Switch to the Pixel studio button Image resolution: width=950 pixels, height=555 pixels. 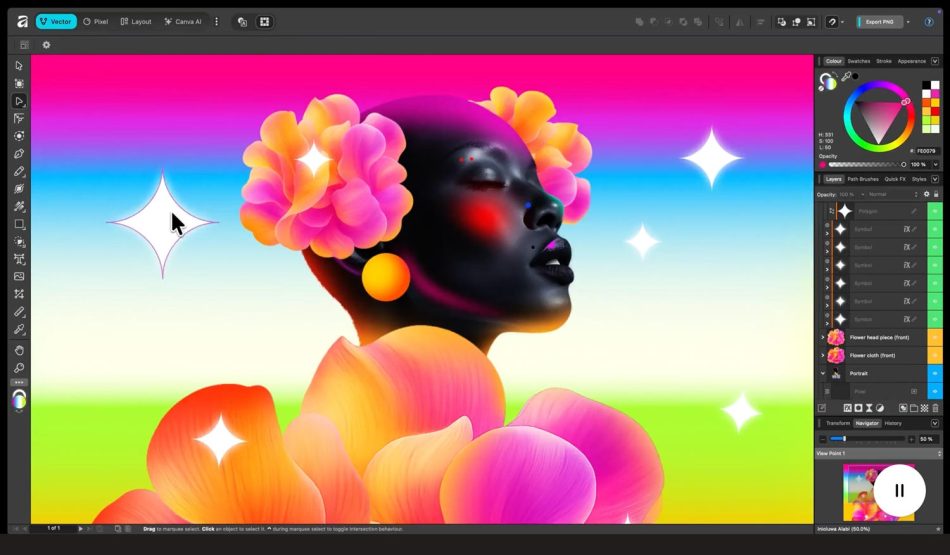[95, 21]
